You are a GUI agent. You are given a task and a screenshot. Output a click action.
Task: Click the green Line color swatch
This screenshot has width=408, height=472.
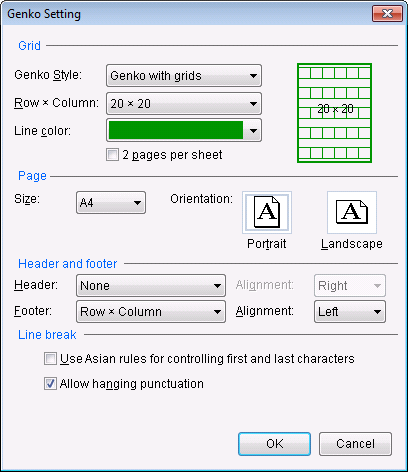coord(176,130)
